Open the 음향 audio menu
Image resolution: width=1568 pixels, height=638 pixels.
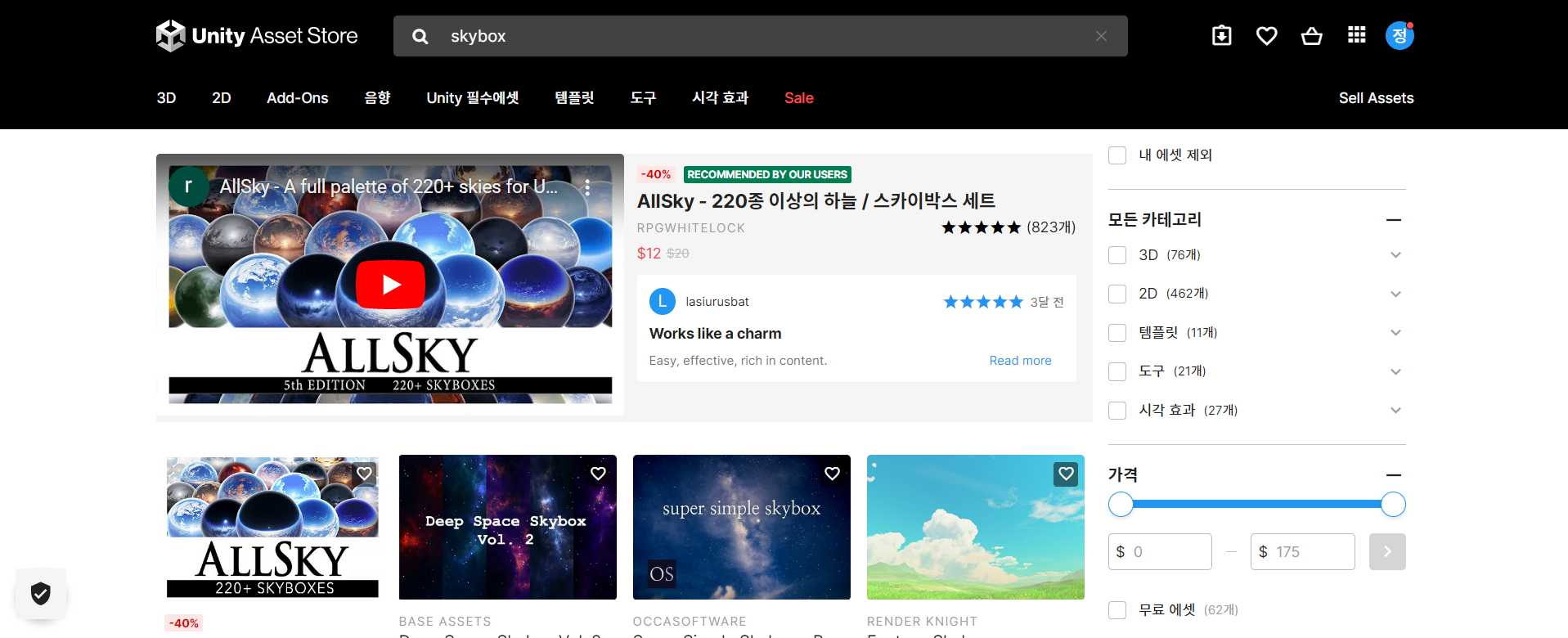pos(377,98)
